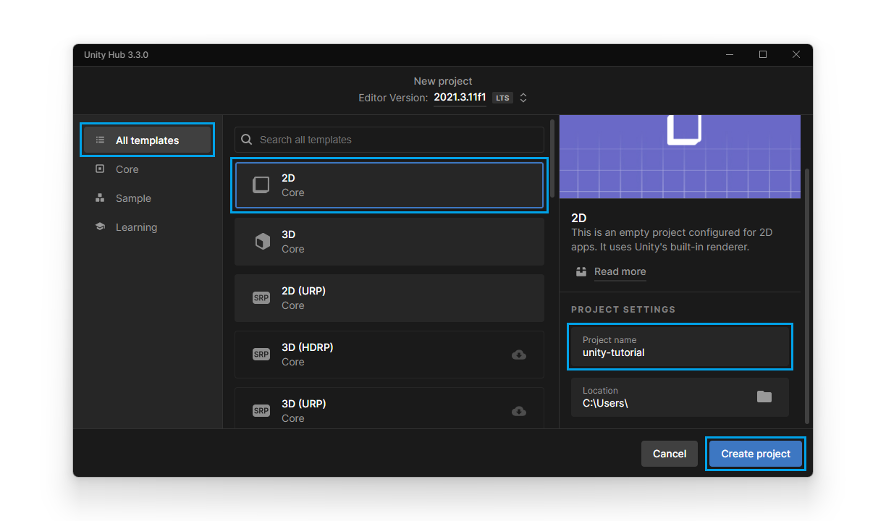Open the Read more link
Screen dimensions: 887x522
click(x=620, y=271)
